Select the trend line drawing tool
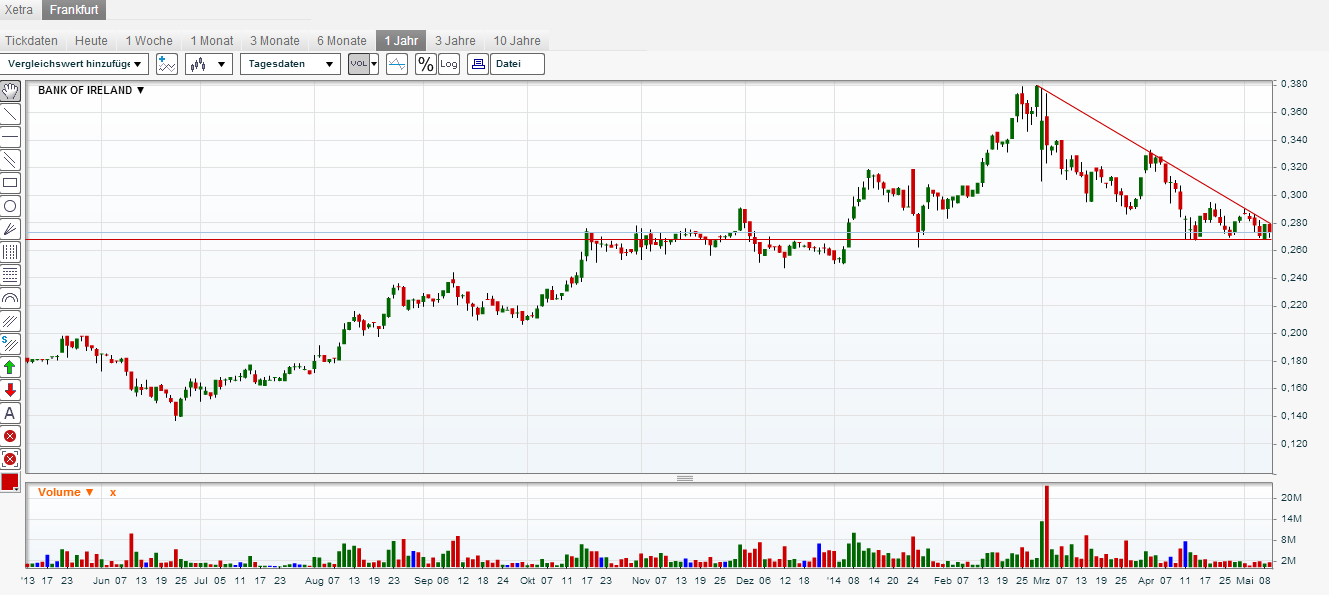The height and width of the screenshot is (595, 1329). (10, 114)
